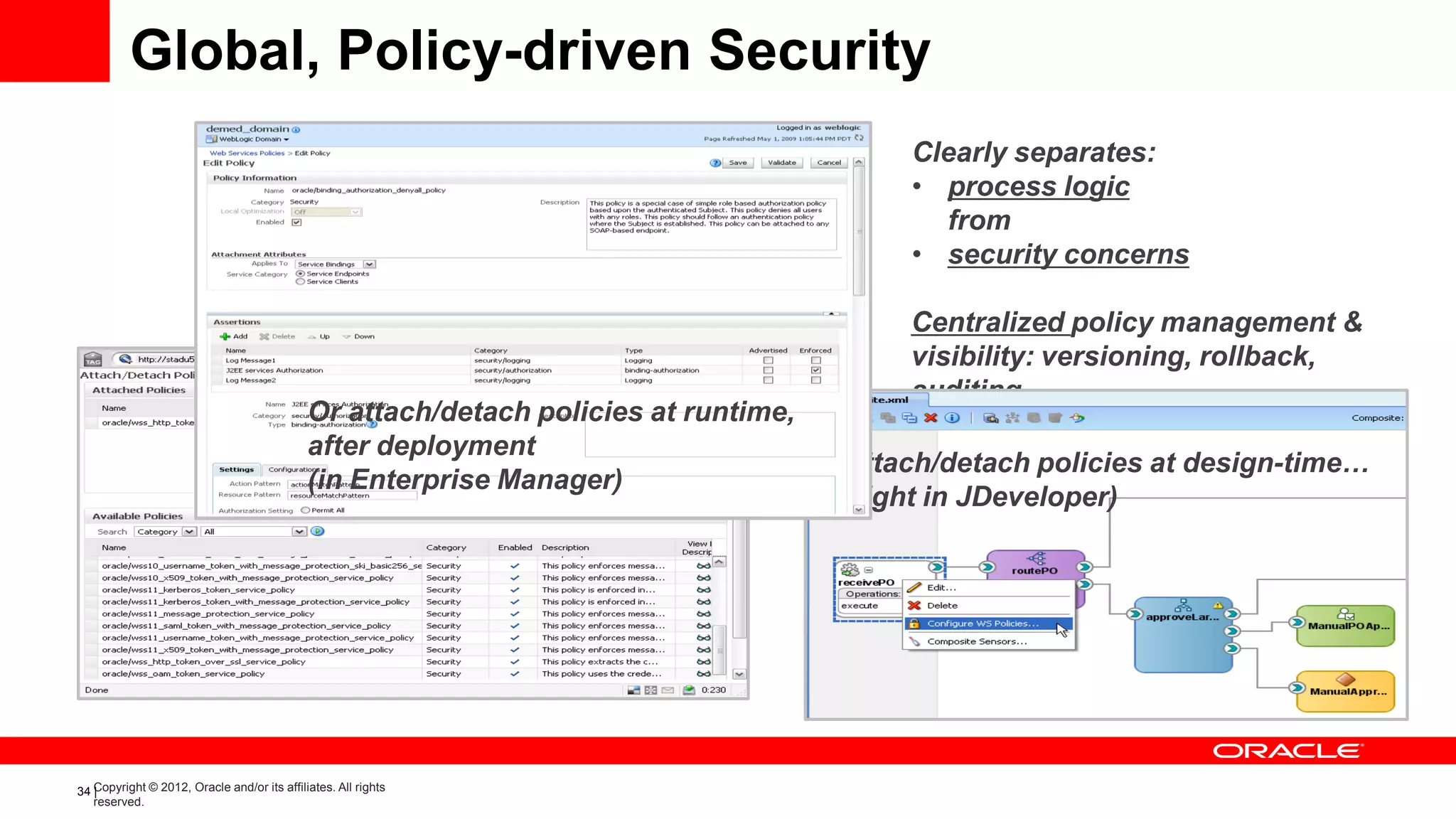The height and width of the screenshot is (819, 1456).
Task: Click the policy Description text area
Action: [712, 225]
